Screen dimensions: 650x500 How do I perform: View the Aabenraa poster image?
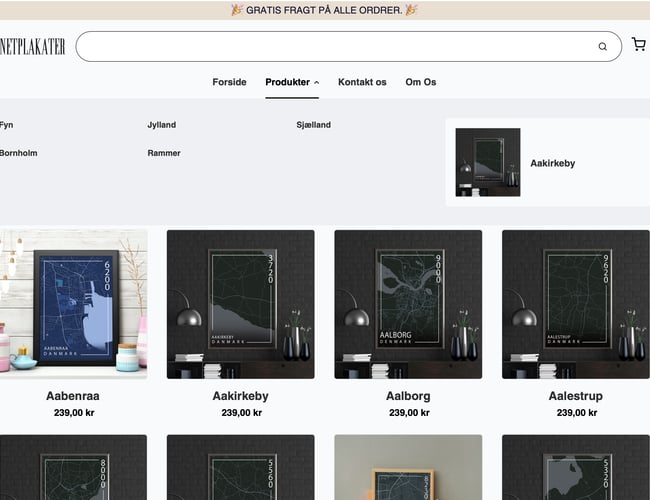click(x=74, y=304)
